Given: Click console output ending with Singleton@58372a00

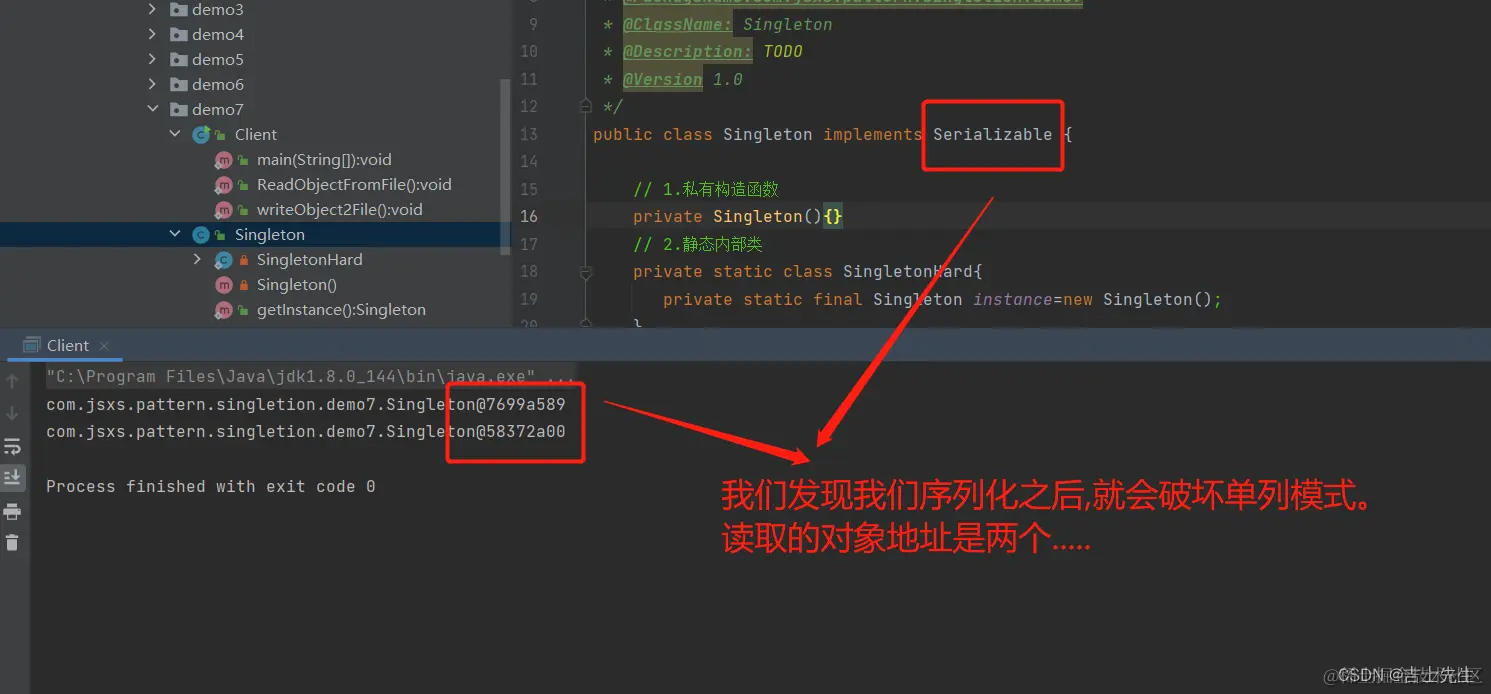Looking at the screenshot, I should pyautogui.click(x=306, y=432).
